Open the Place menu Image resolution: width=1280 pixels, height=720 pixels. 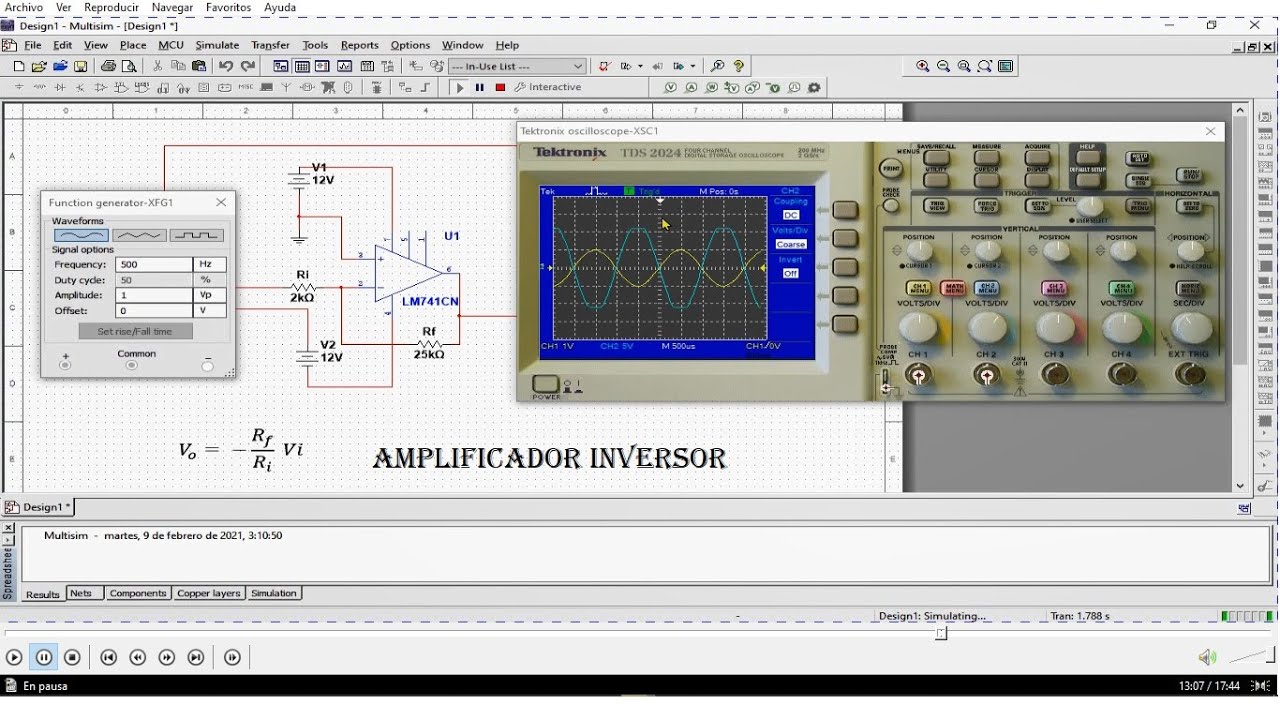pos(133,45)
